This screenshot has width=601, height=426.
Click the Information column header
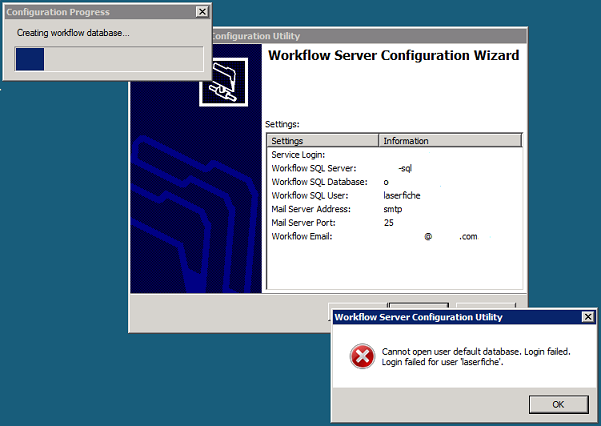(450, 141)
